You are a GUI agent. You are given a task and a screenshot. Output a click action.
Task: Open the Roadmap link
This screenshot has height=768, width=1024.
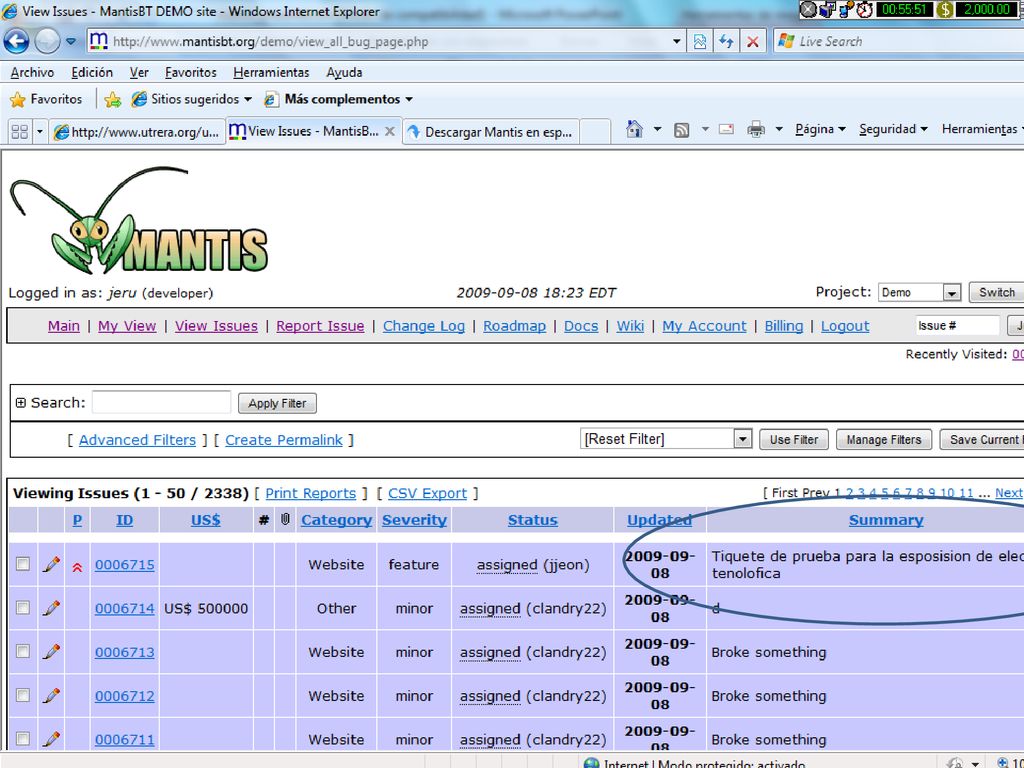coord(515,326)
